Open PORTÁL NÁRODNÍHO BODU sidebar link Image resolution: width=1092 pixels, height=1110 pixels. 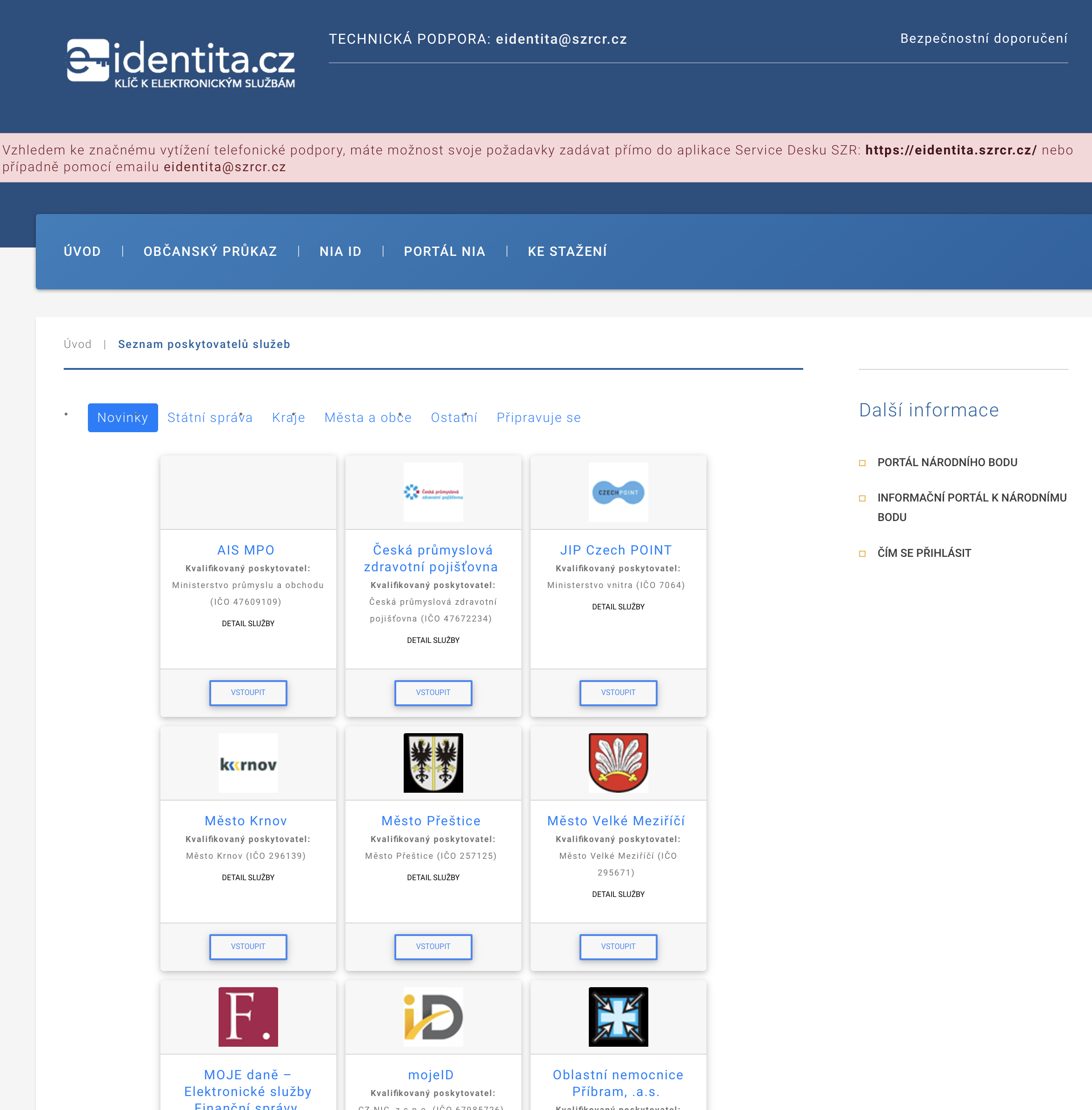pos(947,462)
